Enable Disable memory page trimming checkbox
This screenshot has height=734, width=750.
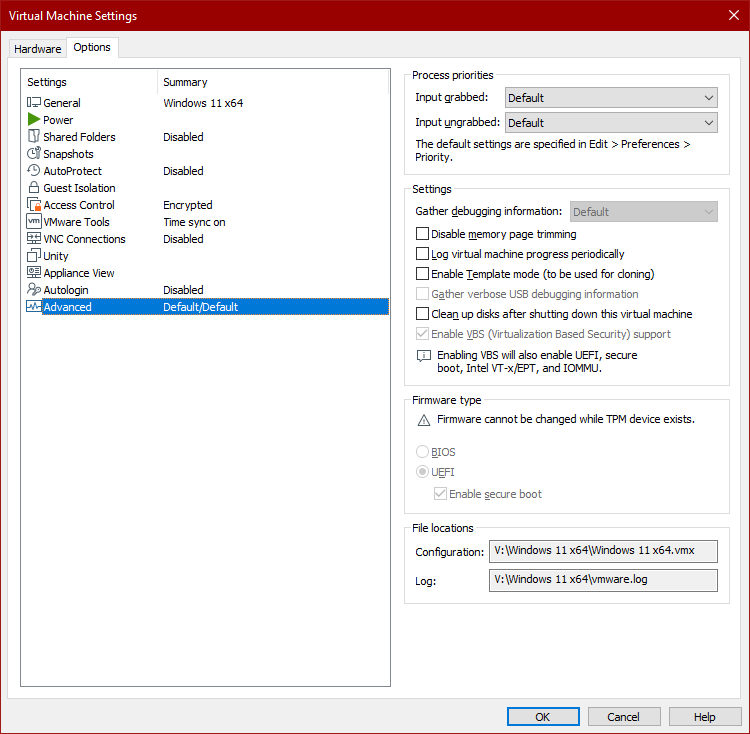point(422,234)
